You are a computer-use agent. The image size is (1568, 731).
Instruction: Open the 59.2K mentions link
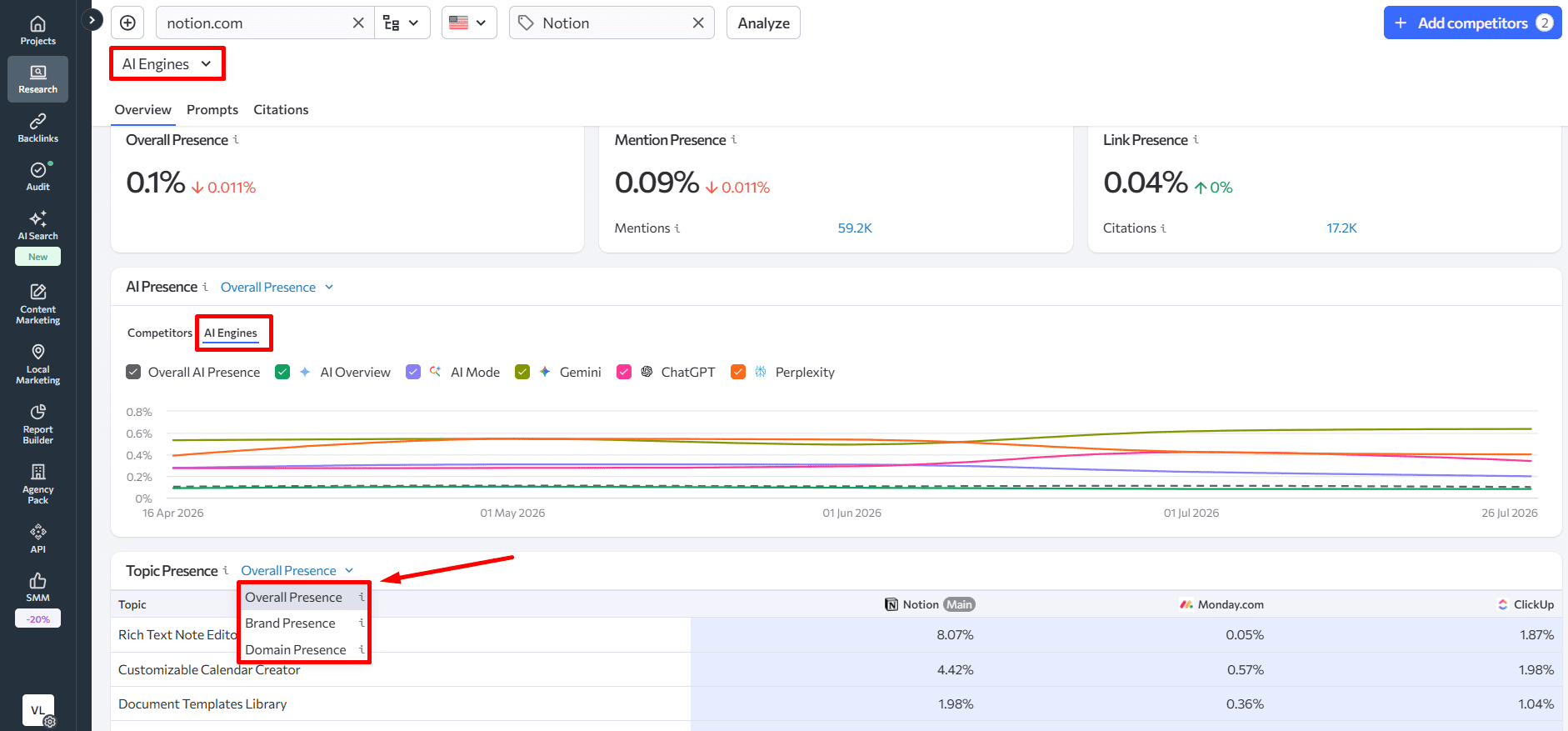[x=855, y=228]
